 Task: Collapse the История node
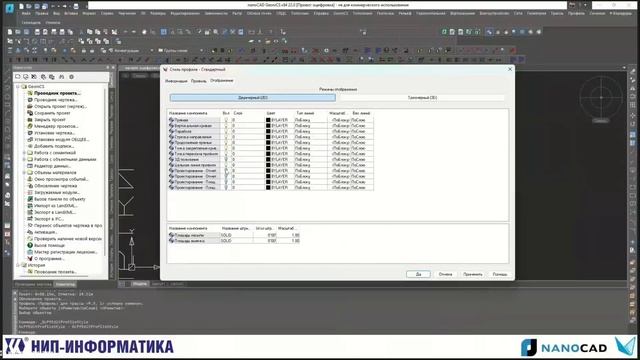(x=18, y=265)
